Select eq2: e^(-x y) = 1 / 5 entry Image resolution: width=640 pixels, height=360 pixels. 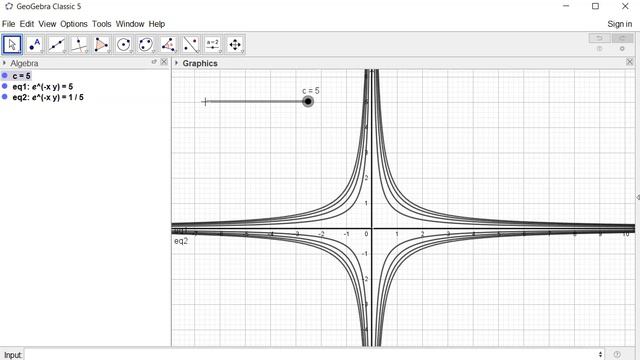tap(48, 97)
